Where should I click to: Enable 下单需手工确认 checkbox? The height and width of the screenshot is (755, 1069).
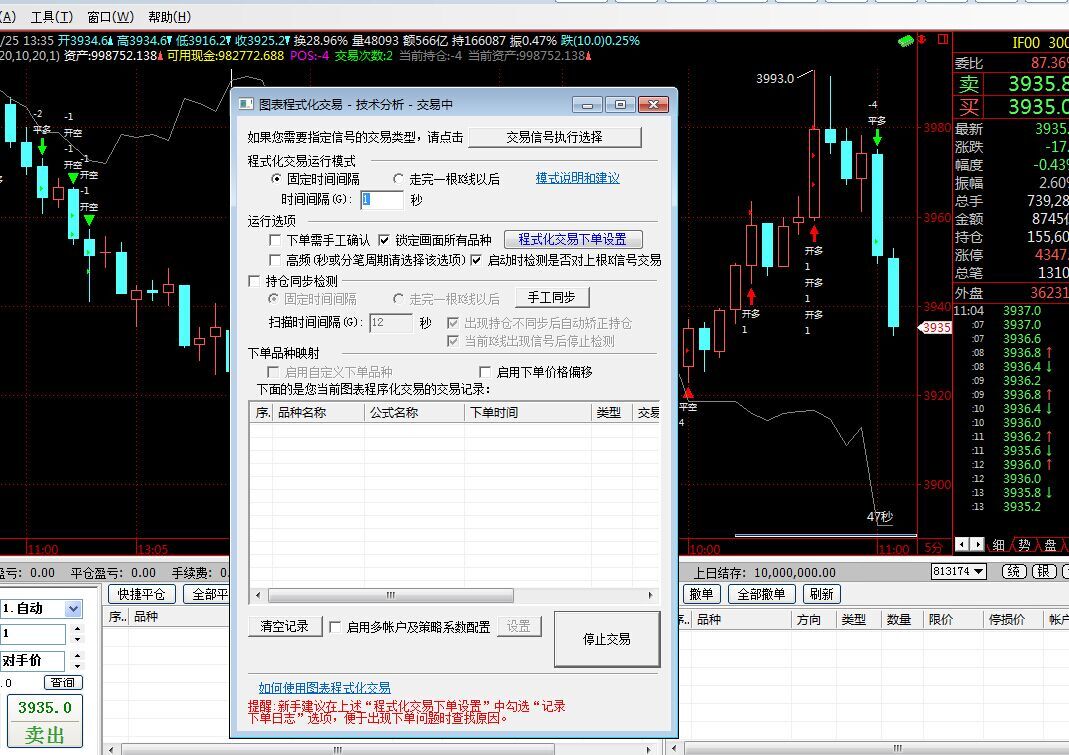[276, 240]
